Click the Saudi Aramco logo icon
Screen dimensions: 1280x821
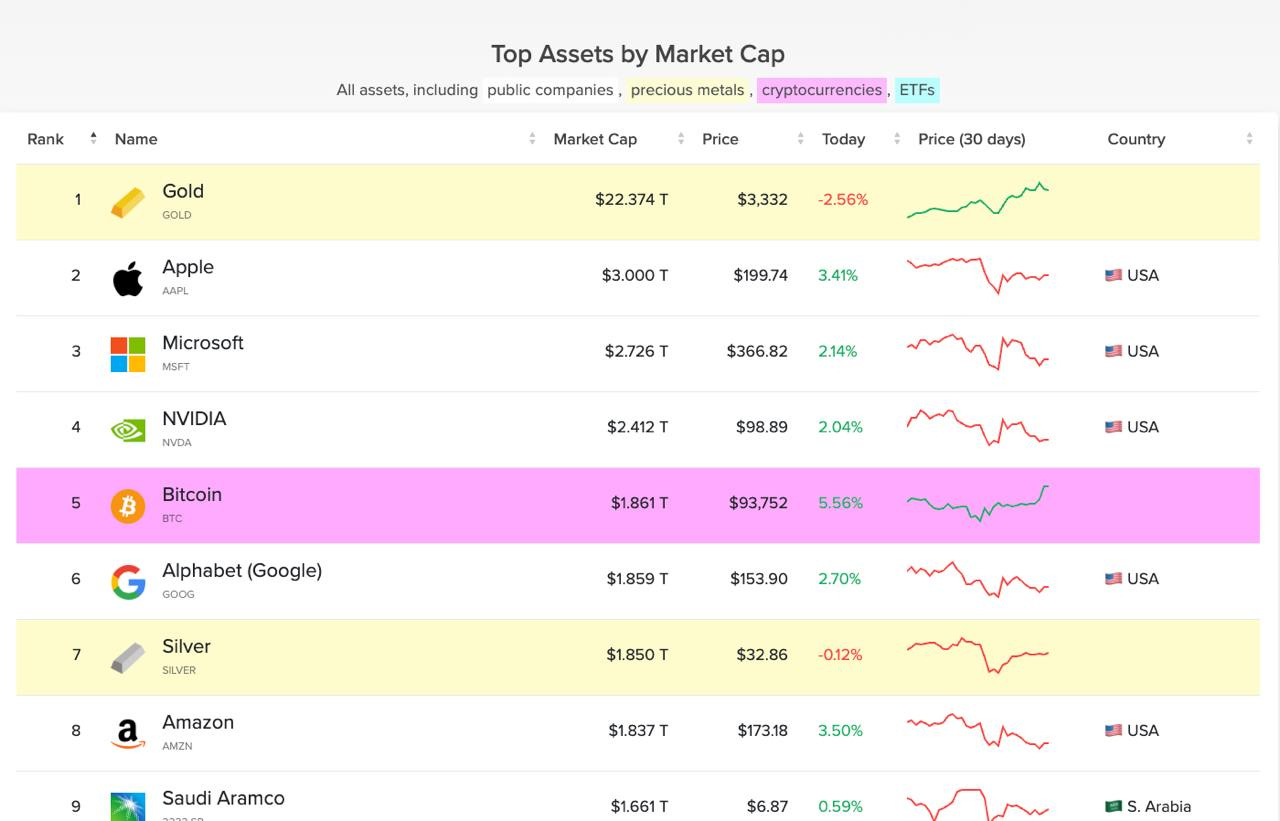128,807
